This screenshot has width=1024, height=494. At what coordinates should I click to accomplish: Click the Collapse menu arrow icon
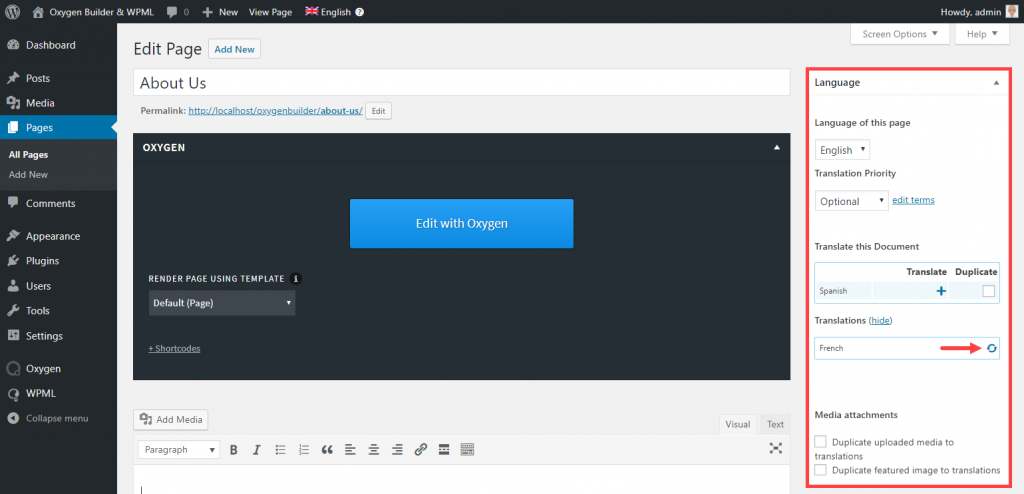pos(12,418)
